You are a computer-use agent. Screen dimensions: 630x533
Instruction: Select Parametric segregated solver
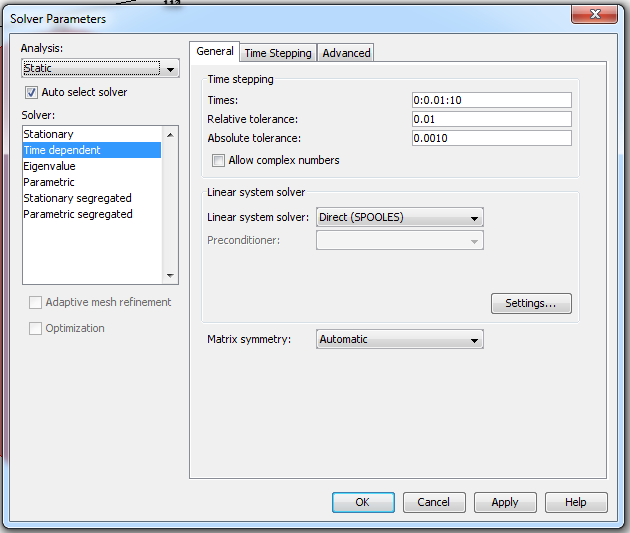92,214
